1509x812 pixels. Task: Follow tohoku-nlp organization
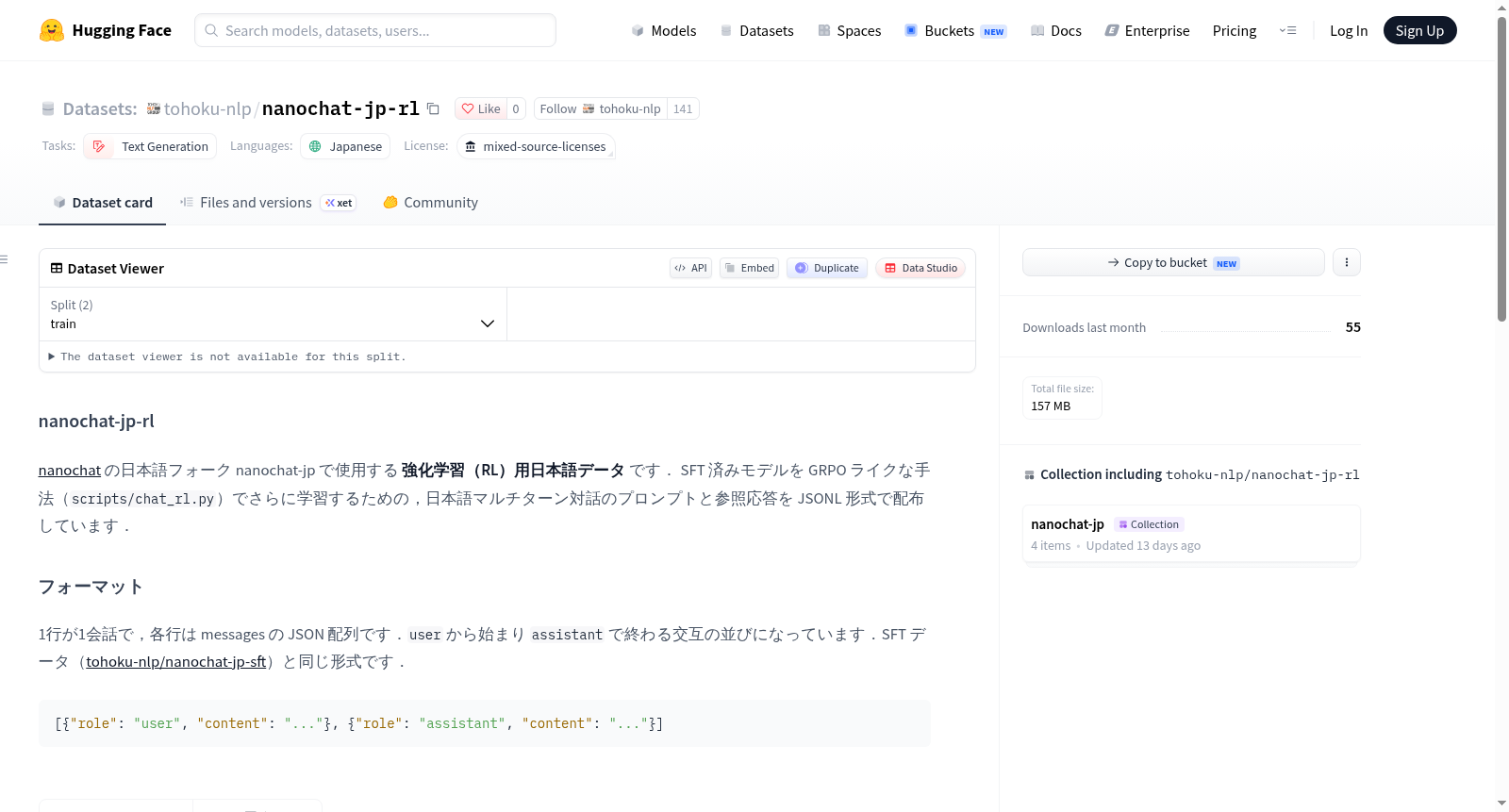click(600, 108)
